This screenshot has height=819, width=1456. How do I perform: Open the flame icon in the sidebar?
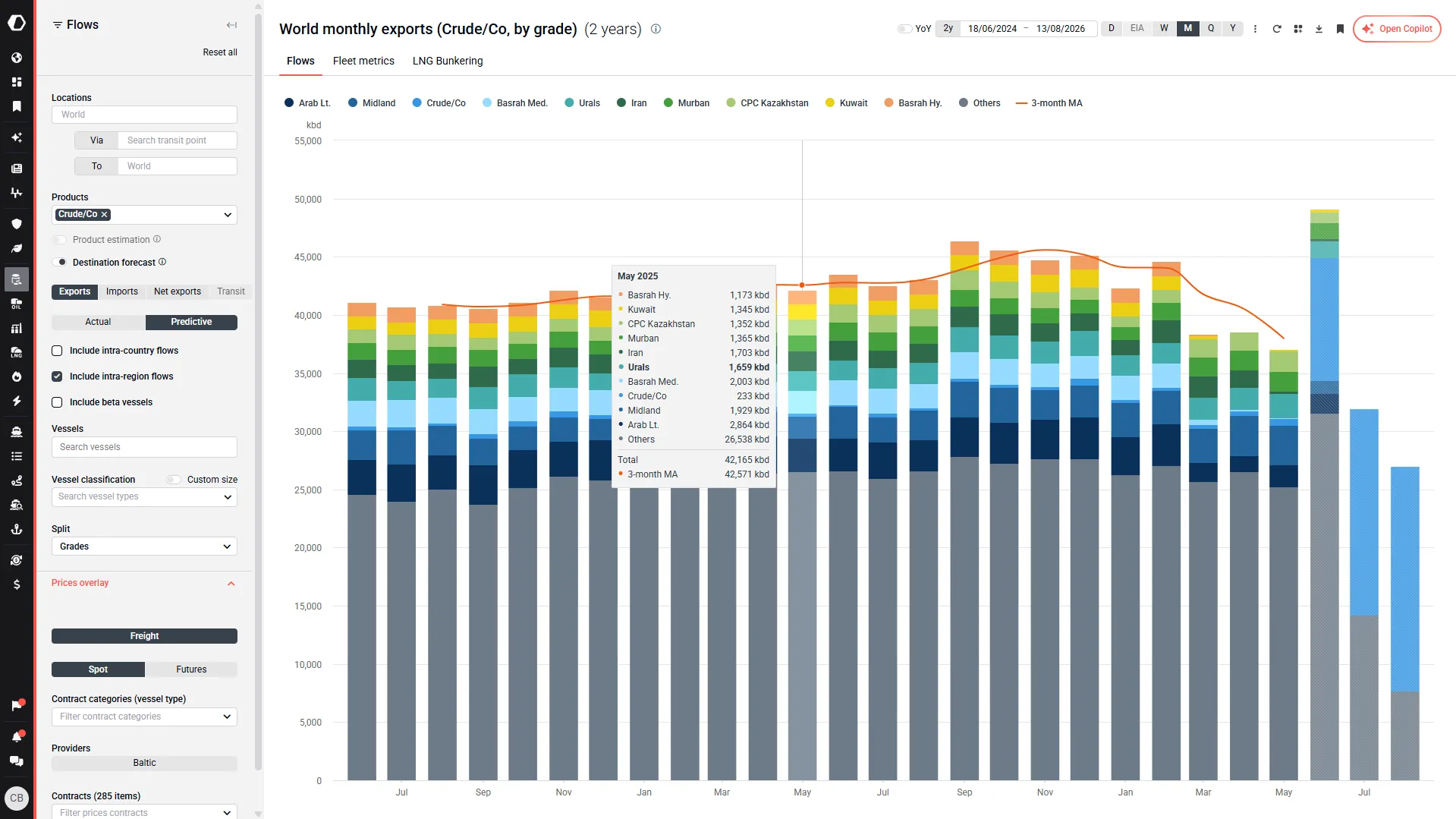[17, 376]
